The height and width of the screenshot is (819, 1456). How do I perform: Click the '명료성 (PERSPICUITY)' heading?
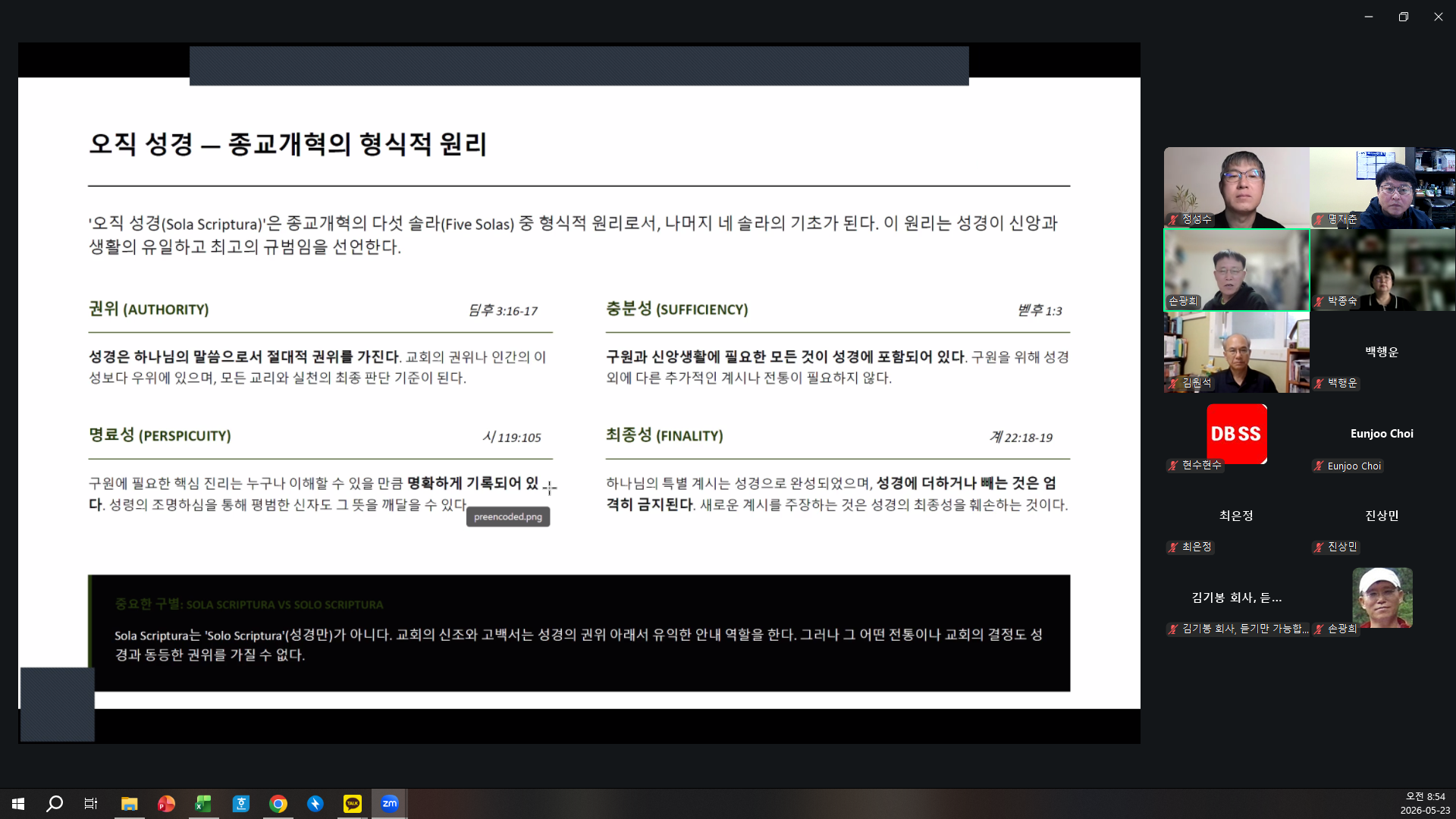pyautogui.click(x=159, y=435)
